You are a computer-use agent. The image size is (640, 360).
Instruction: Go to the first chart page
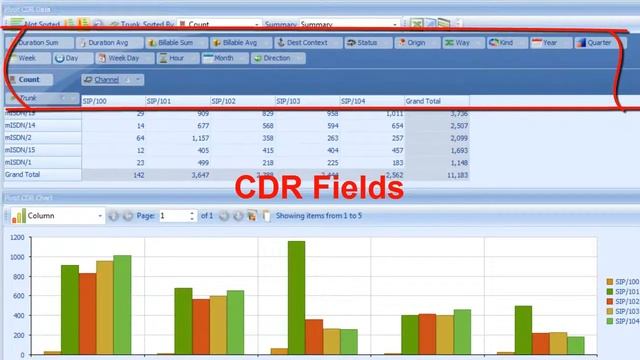tap(113, 216)
